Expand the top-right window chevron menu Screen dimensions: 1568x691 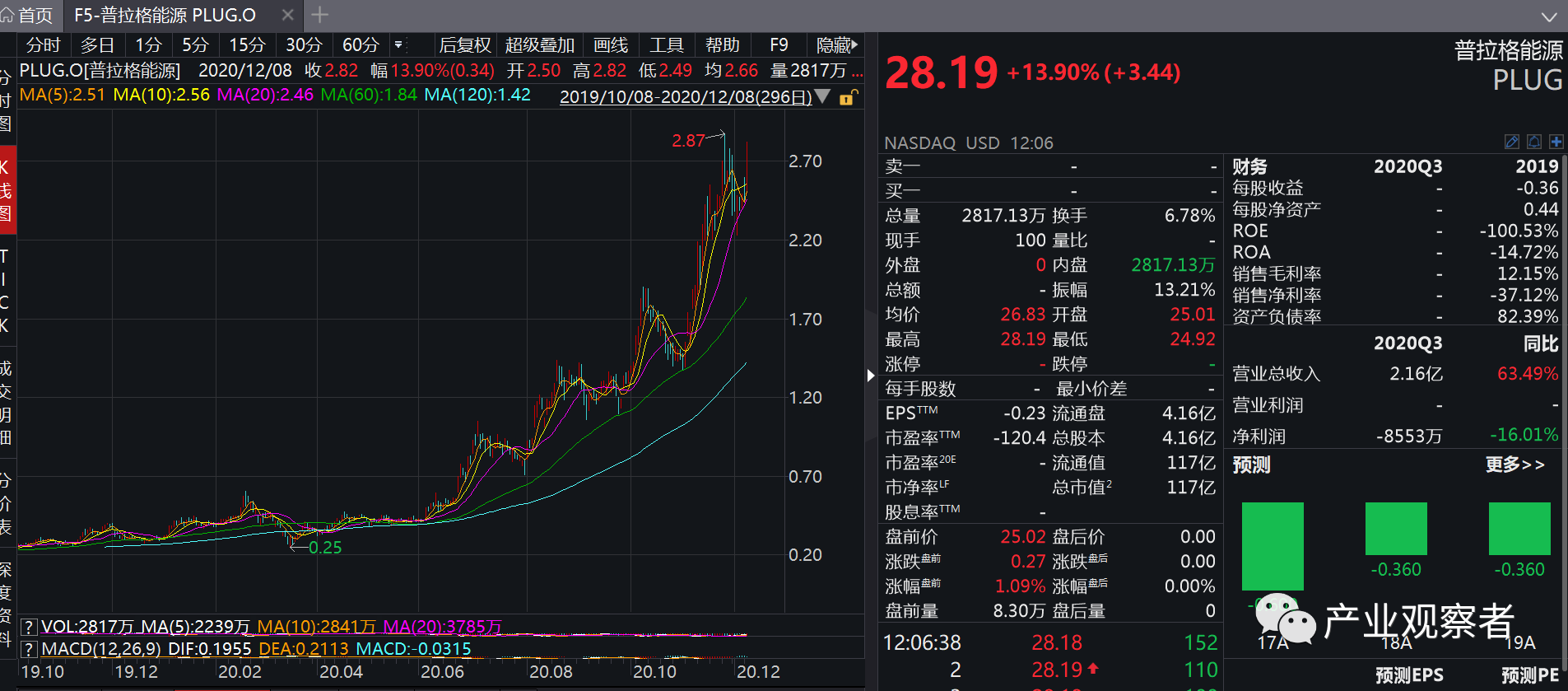coord(1548,16)
